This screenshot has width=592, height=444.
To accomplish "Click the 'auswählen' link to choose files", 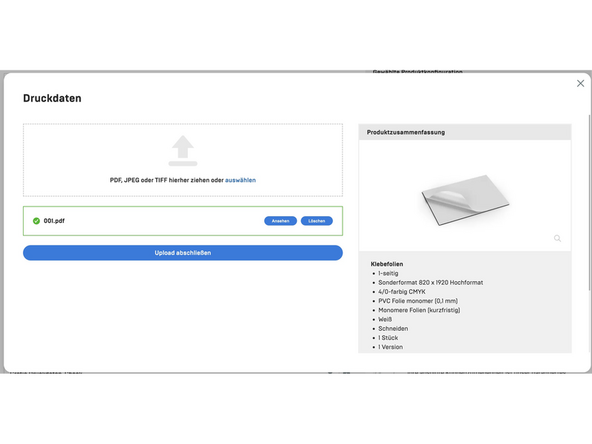I will coord(240,180).
